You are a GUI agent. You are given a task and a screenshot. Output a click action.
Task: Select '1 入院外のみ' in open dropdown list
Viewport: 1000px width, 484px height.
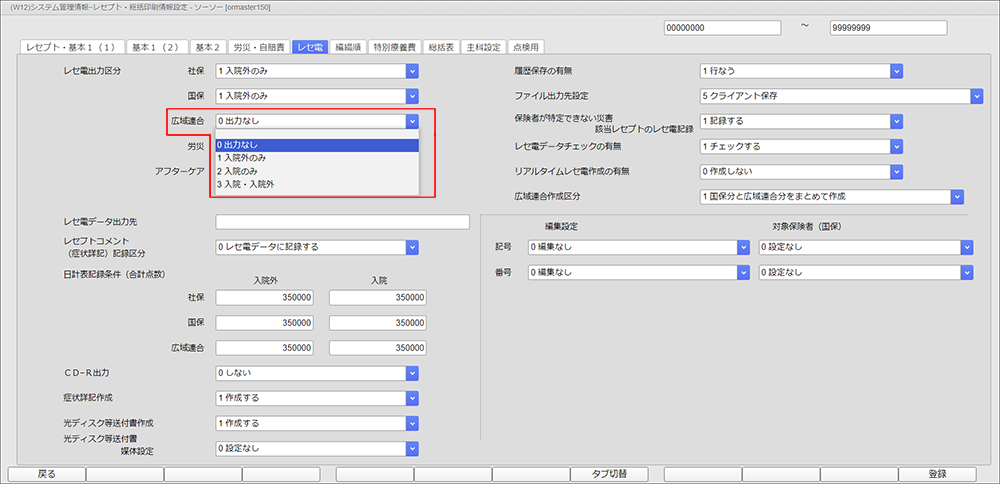point(315,158)
